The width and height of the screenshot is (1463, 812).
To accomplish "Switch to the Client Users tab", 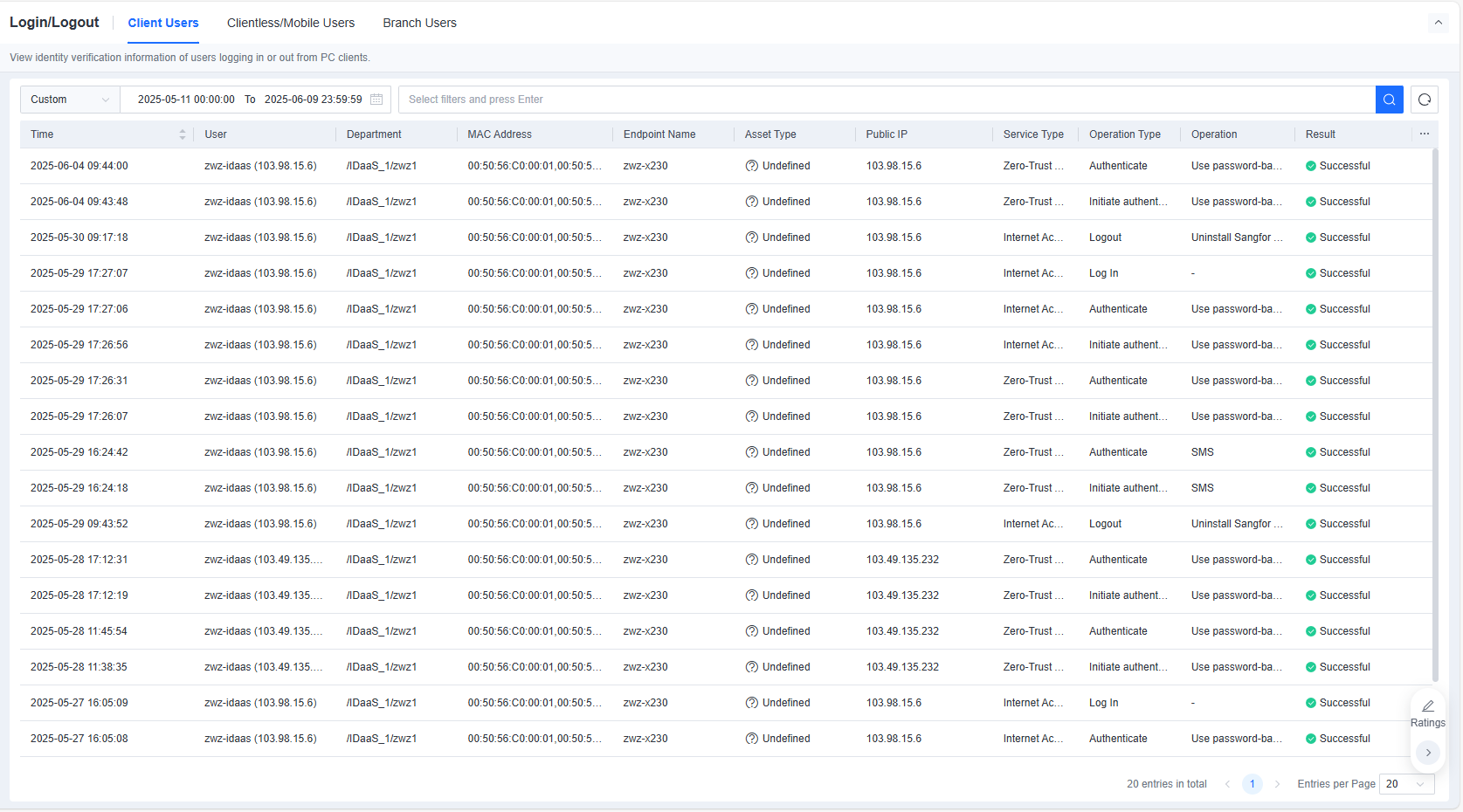I will point(163,23).
